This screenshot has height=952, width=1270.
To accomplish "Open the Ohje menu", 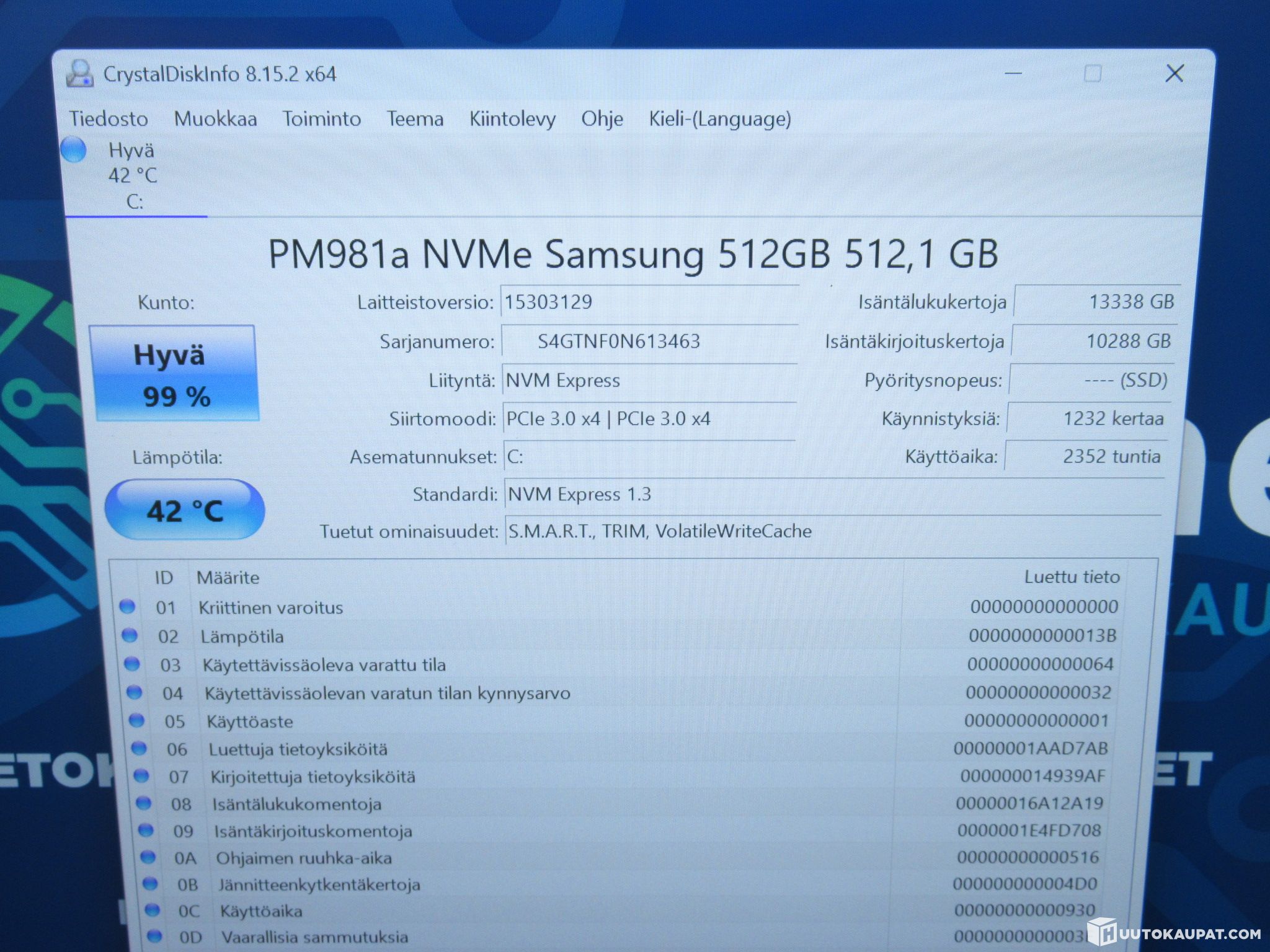I will click(x=602, y=119).
